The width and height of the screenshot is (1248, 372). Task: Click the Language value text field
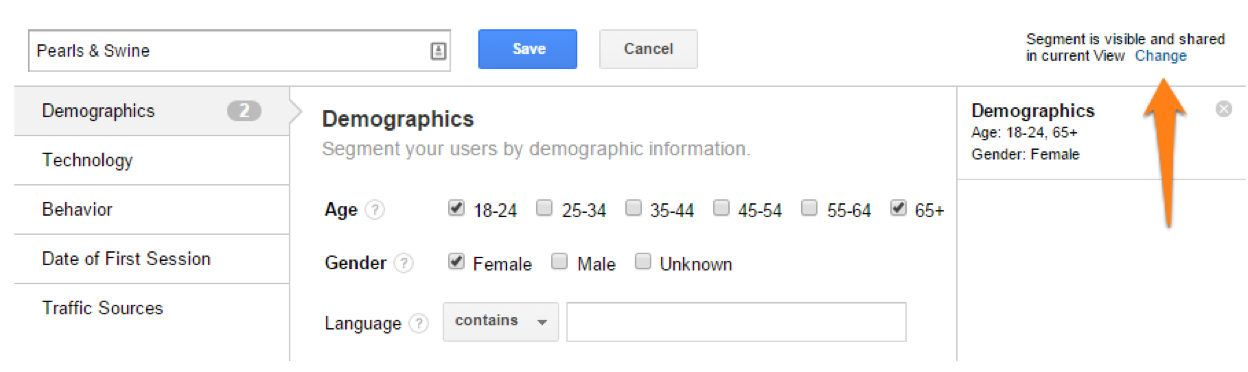pos(737,322)
